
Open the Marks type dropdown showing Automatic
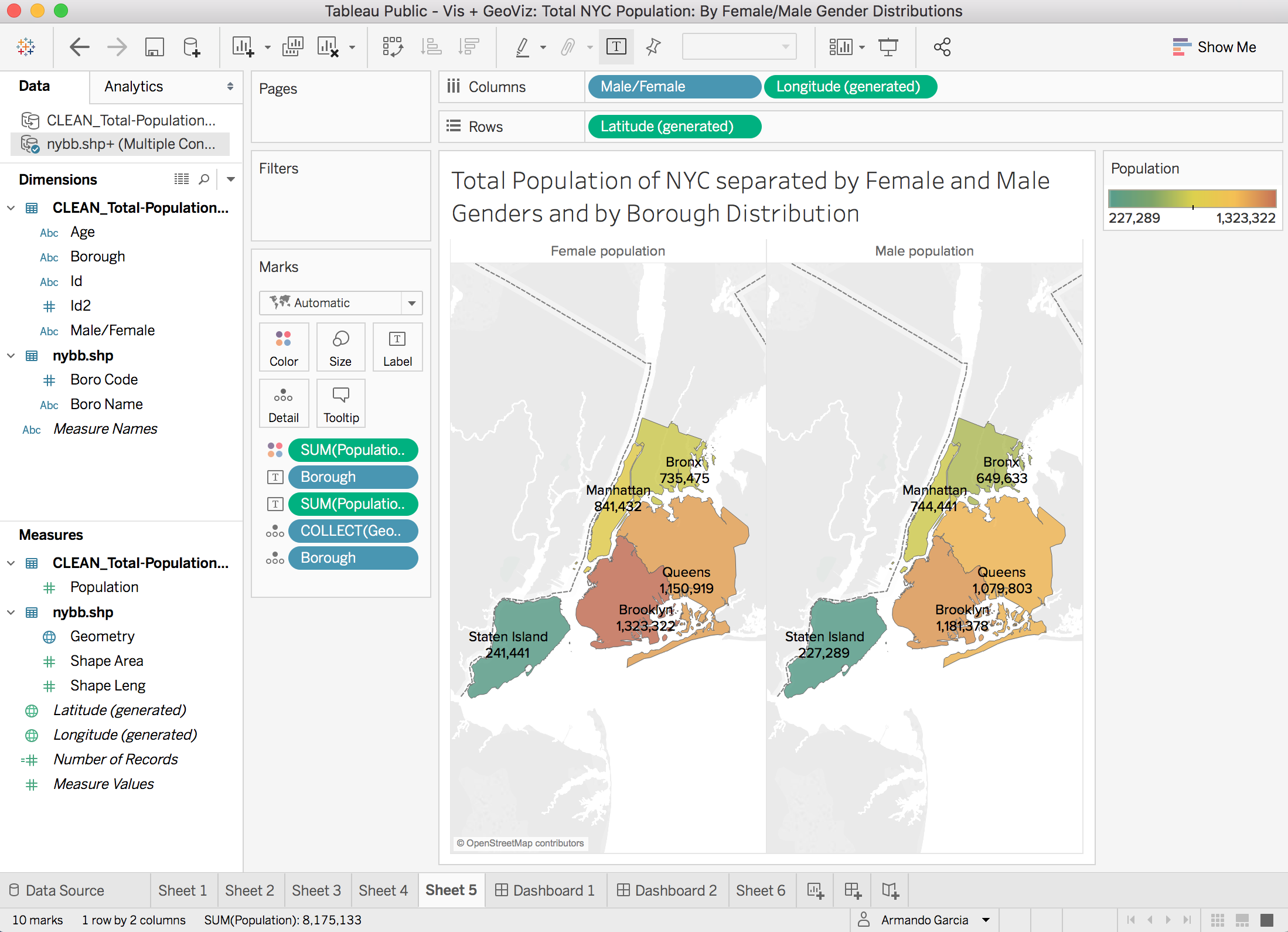pyautogui.click(x=411, y=303)
